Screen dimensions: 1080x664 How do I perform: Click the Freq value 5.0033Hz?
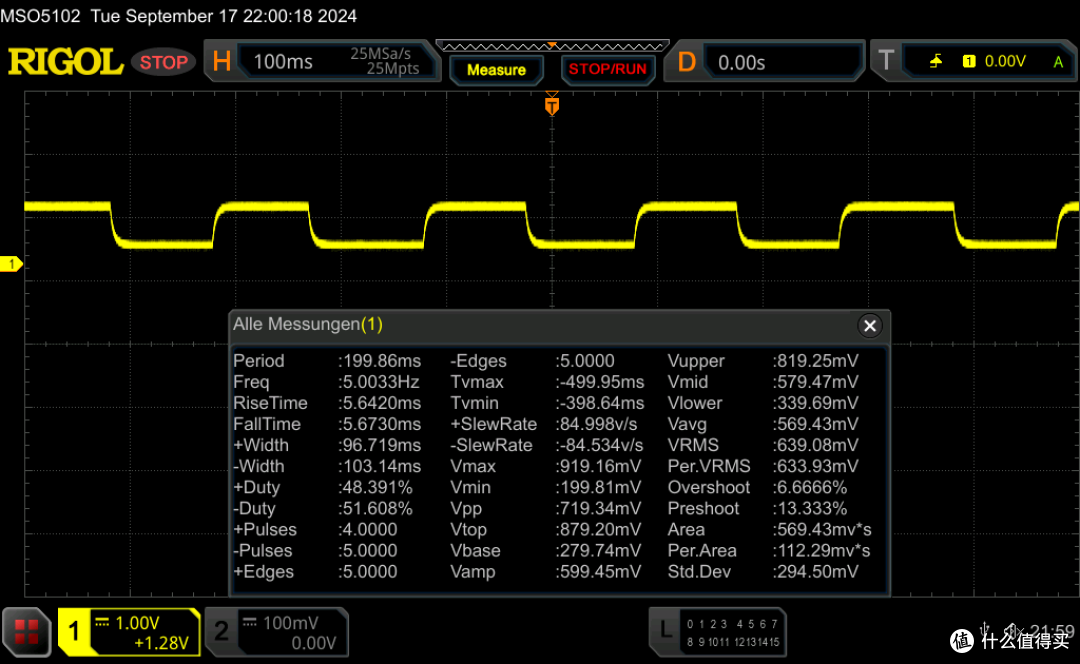379,382
